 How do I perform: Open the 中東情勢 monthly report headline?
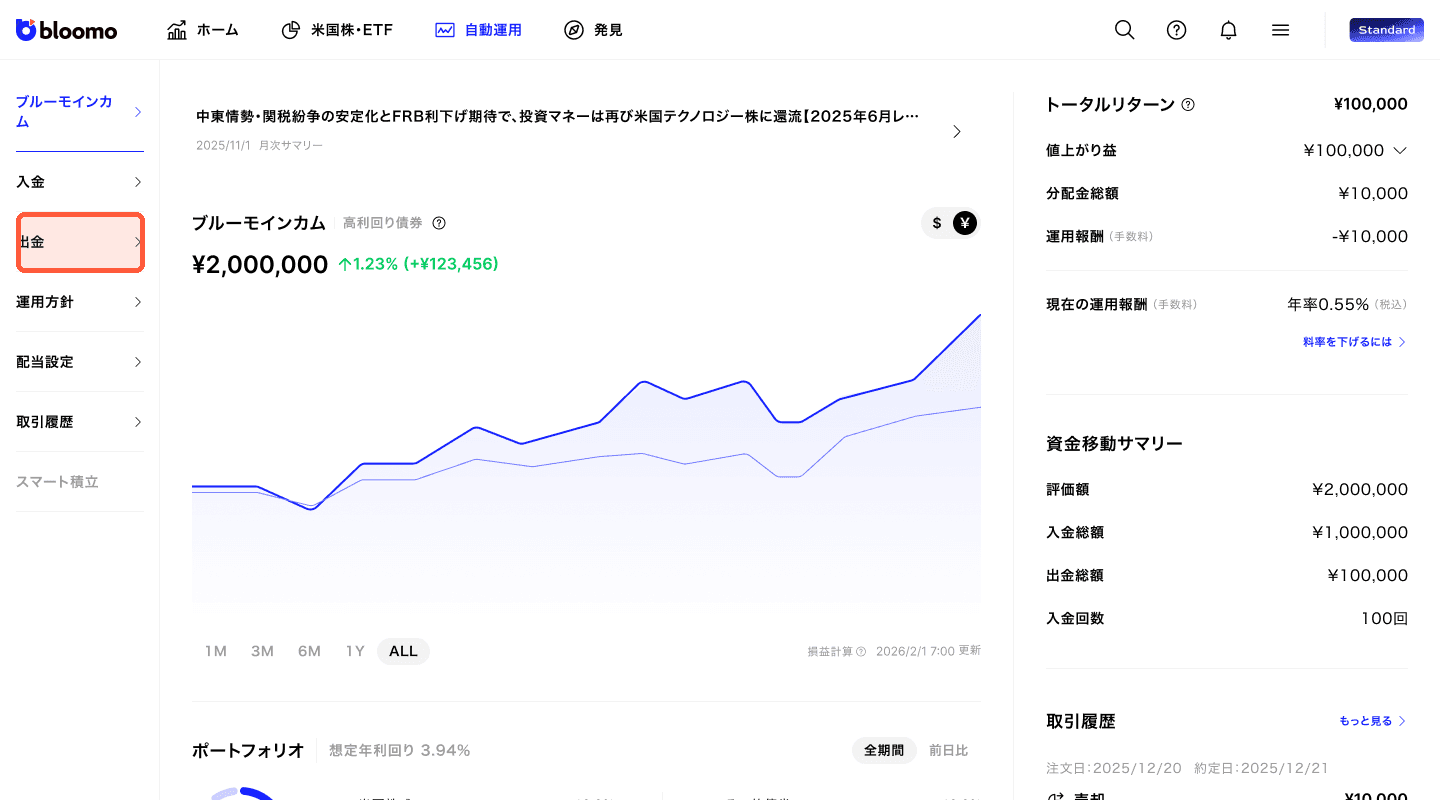pyautogui.click(x=558, y=116)
